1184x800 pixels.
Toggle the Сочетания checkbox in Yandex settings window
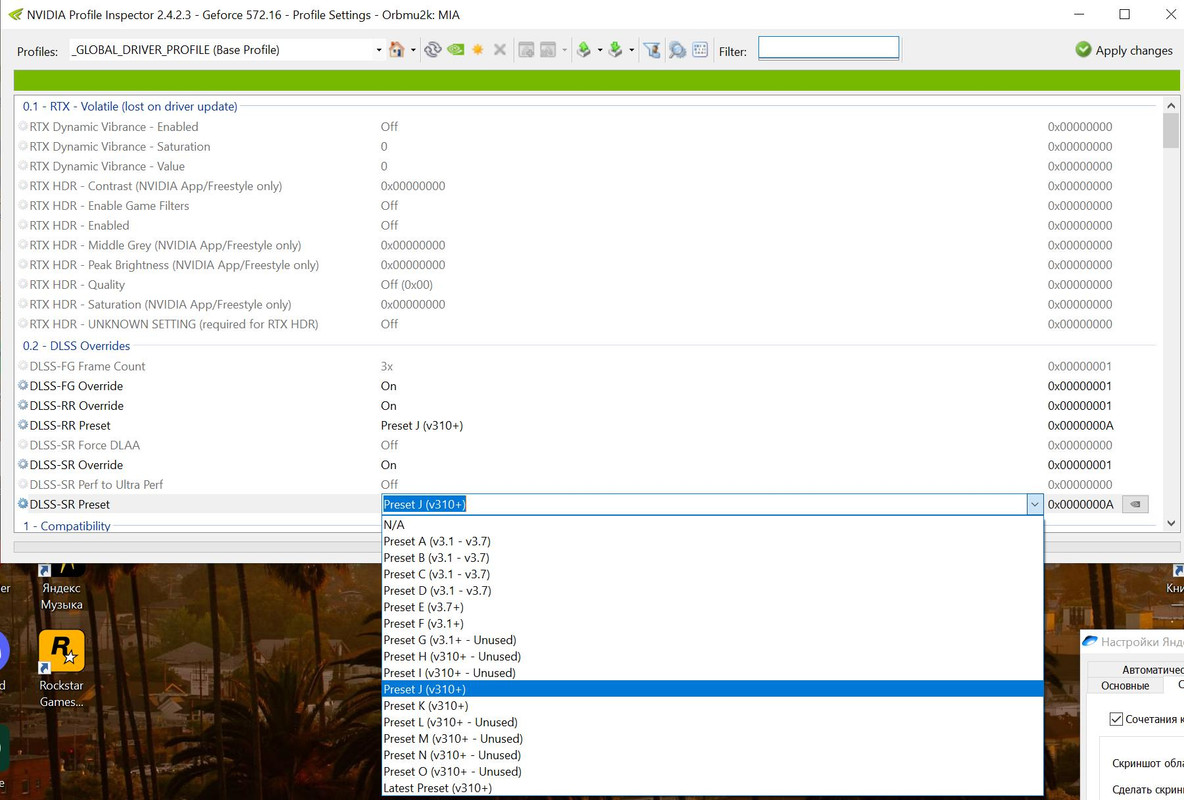pyautogui.click(x=1116, y=718)
